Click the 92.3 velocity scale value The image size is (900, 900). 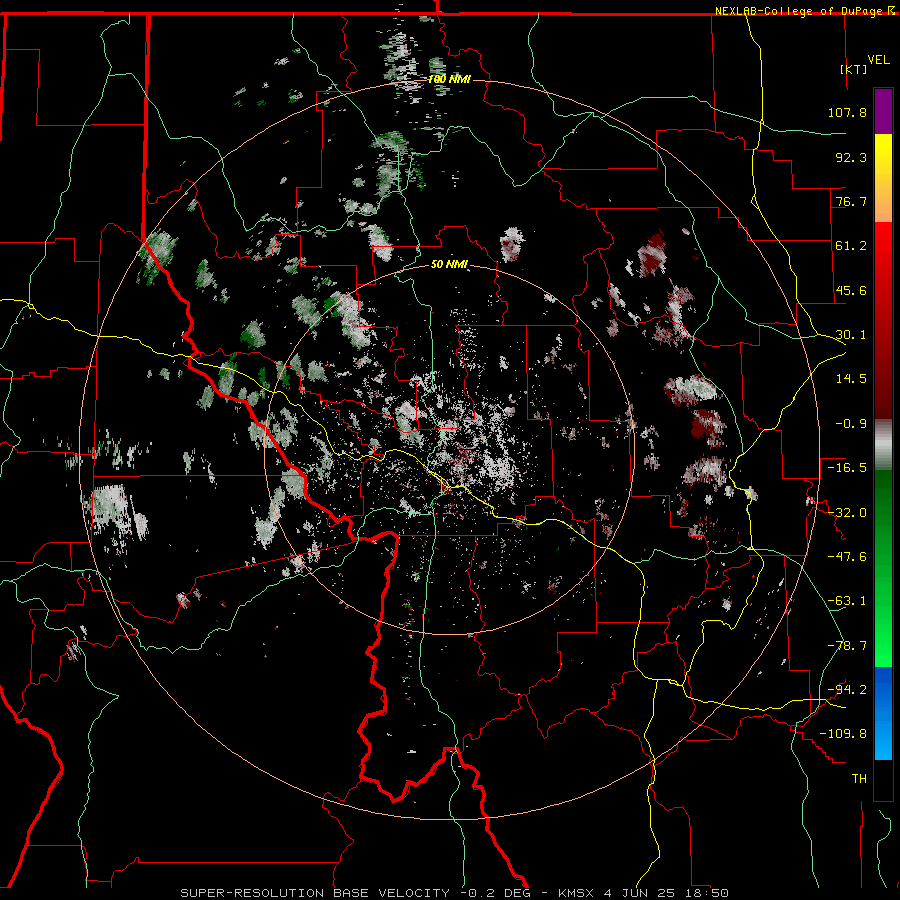point(851,157)
